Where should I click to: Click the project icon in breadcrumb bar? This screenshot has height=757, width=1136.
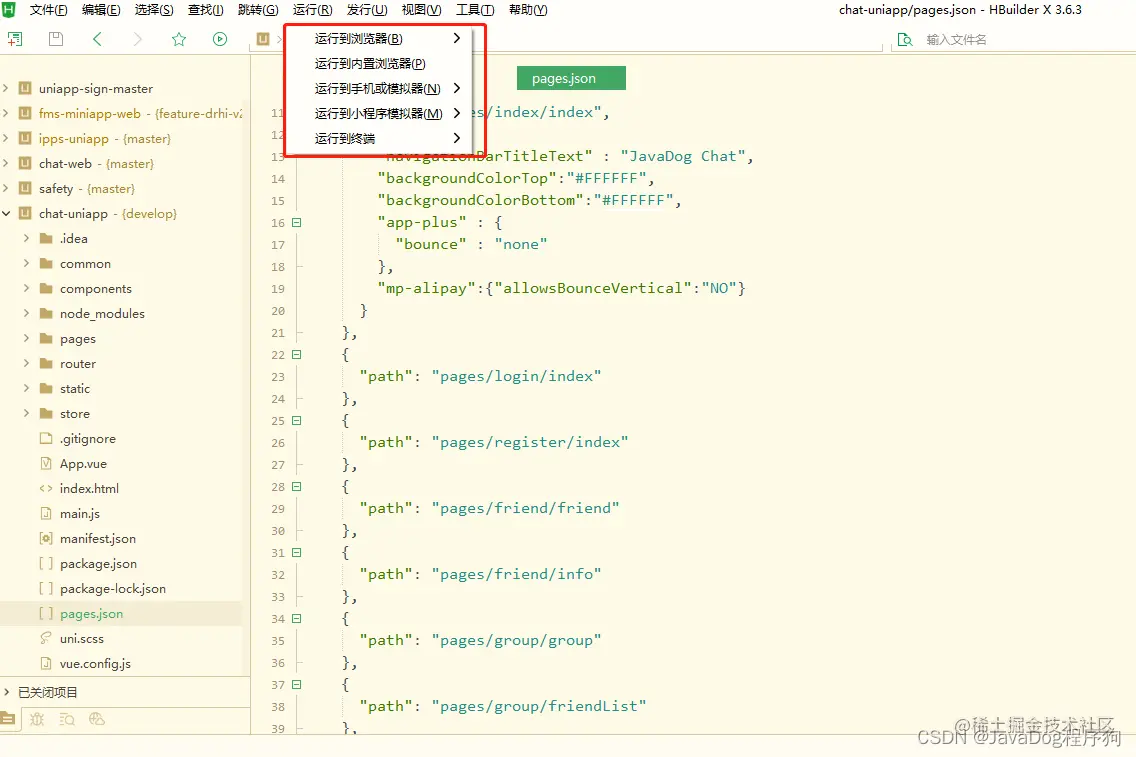(263, 39)
